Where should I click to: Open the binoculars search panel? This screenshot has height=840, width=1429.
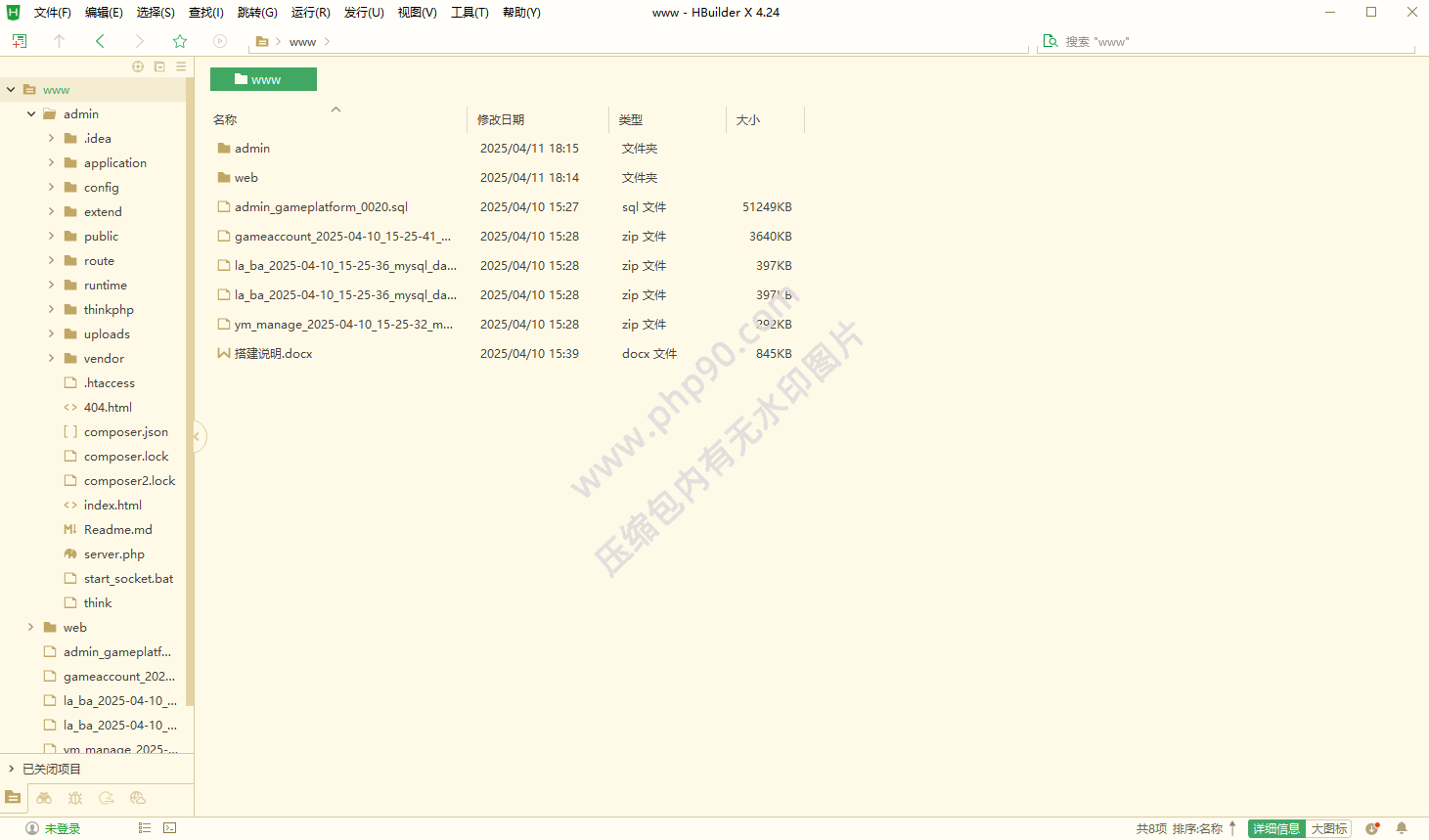click(44, 798)
